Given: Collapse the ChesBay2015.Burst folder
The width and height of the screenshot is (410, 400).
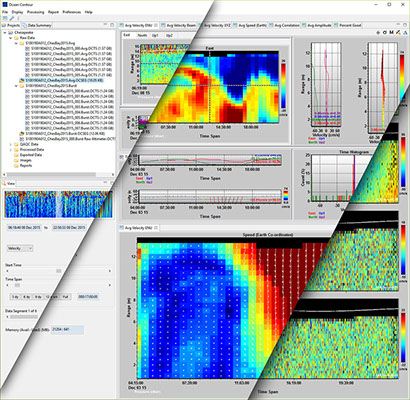Looking at the screenshot, I should (16, 86).
